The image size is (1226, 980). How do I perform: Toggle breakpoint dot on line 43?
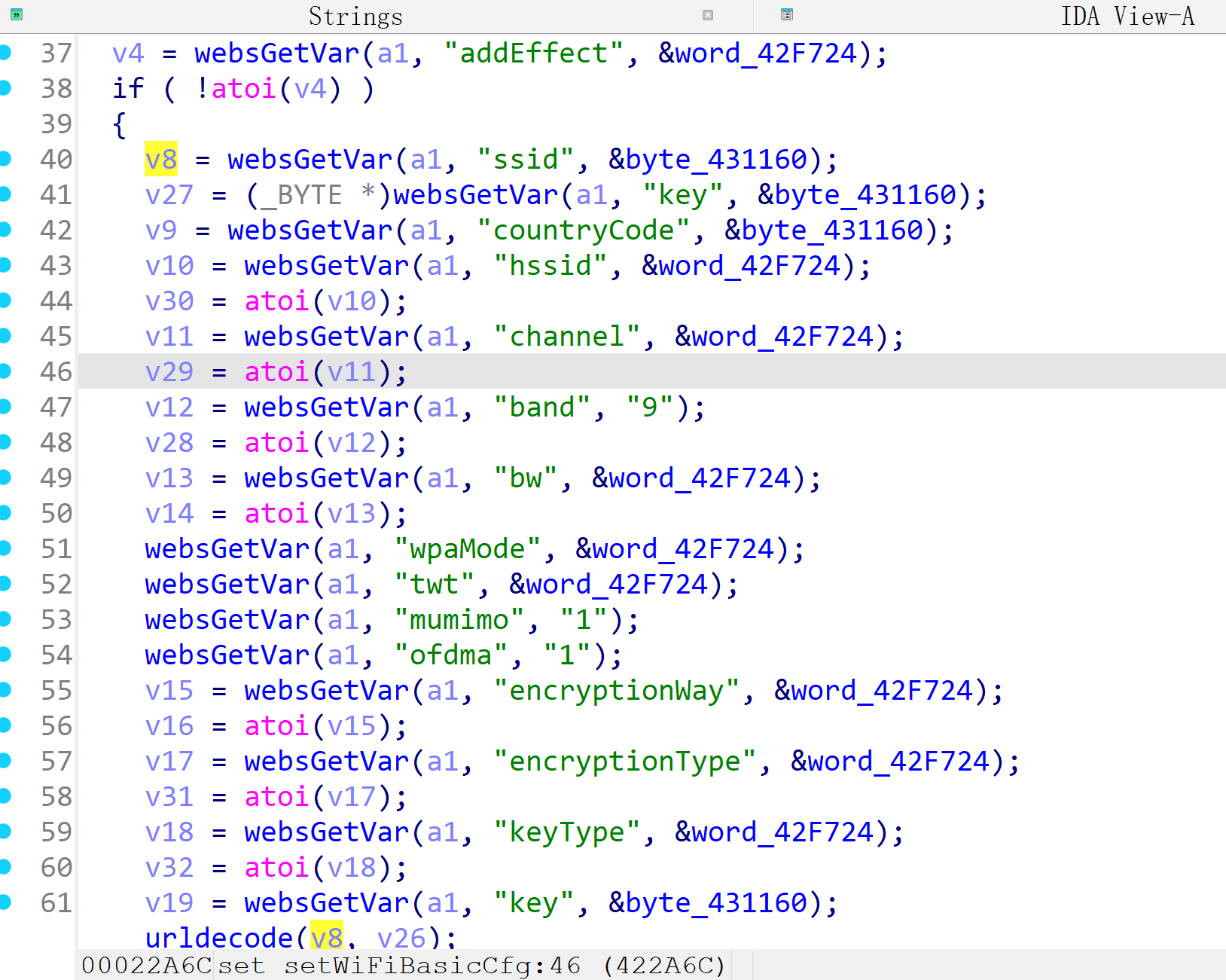(5, 264)
